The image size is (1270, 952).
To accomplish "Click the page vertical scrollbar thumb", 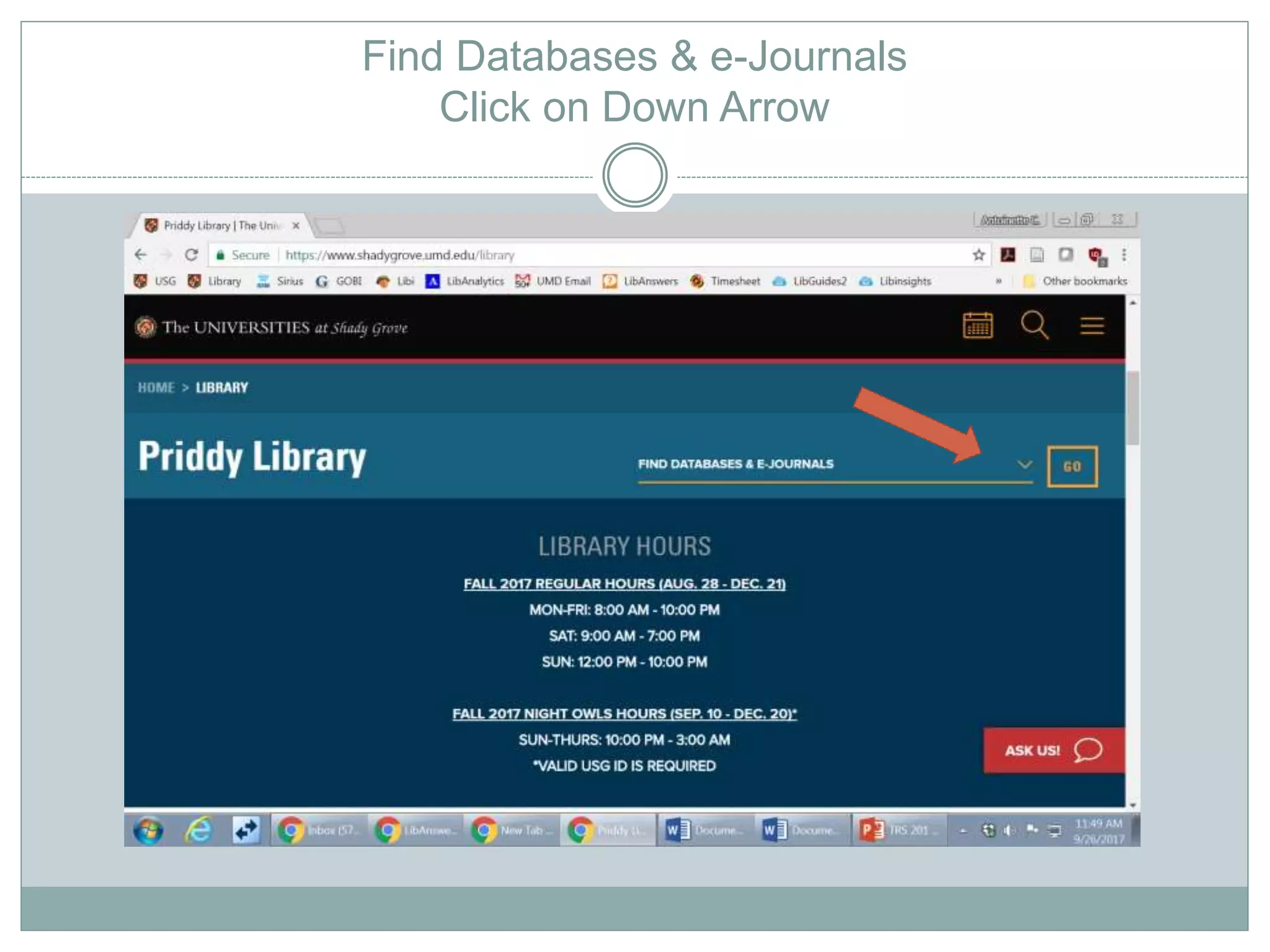I will click(x=1133, y=408).
